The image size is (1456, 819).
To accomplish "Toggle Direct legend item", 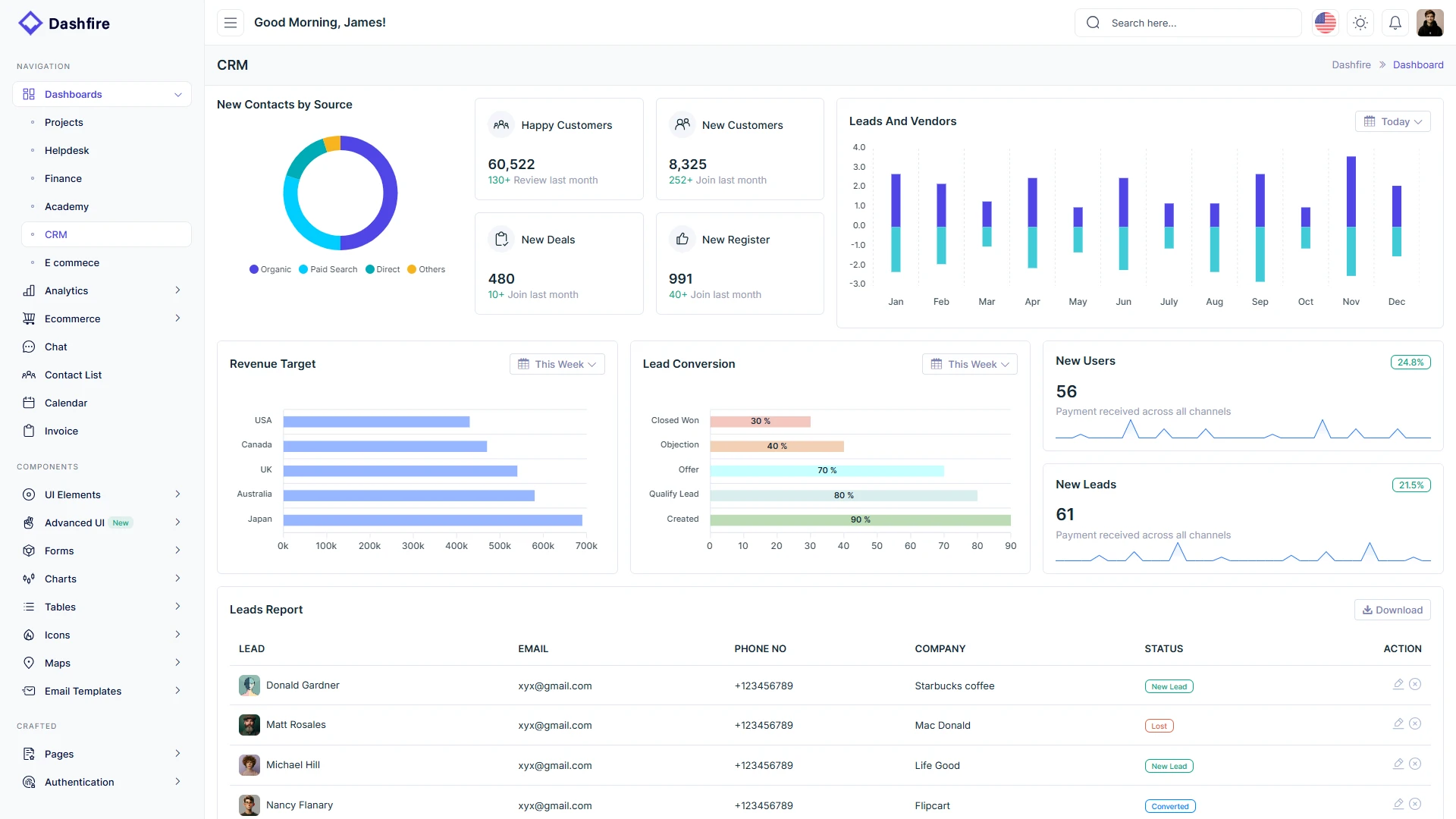I will 382,269.
